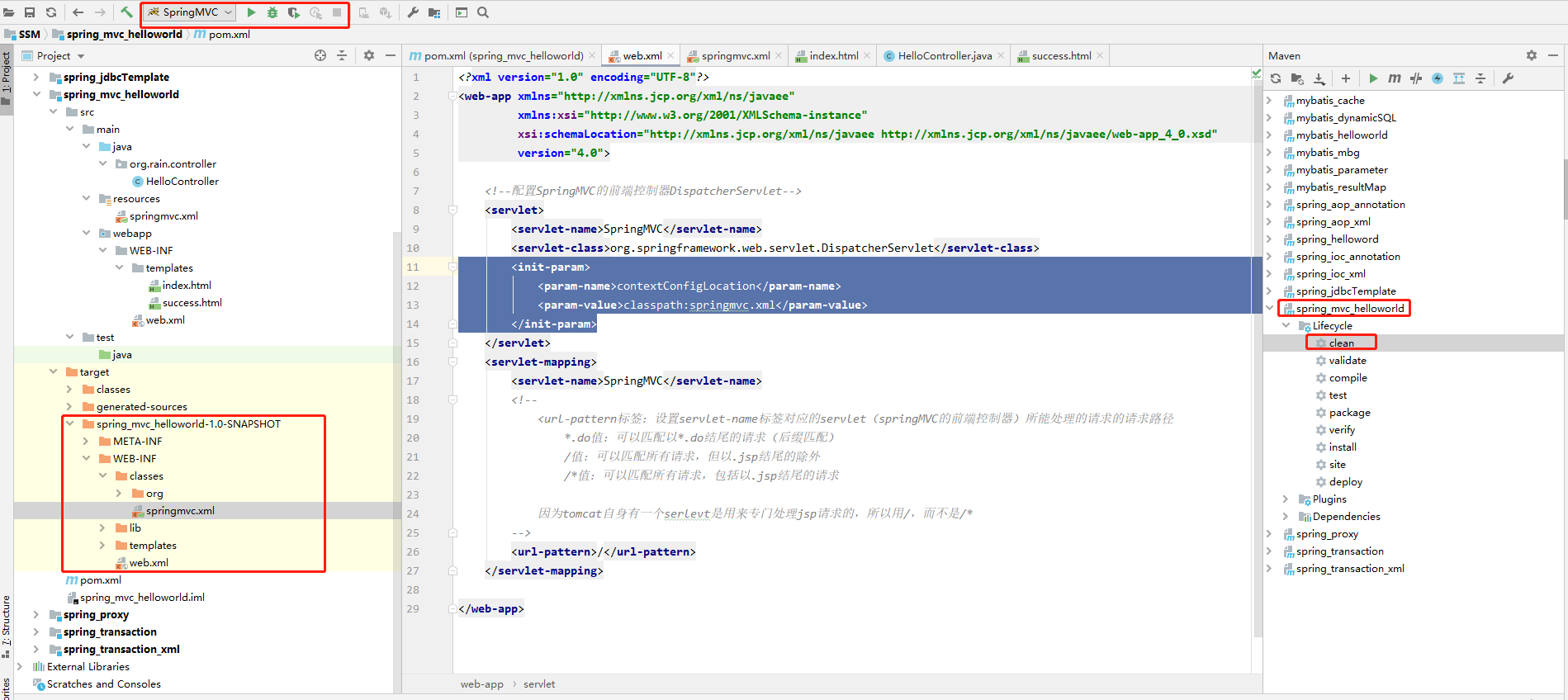Click web-app breadcrumb at editor bottom
The width and height of the screenshot is (1568, 700).
[x=482, y=684]
